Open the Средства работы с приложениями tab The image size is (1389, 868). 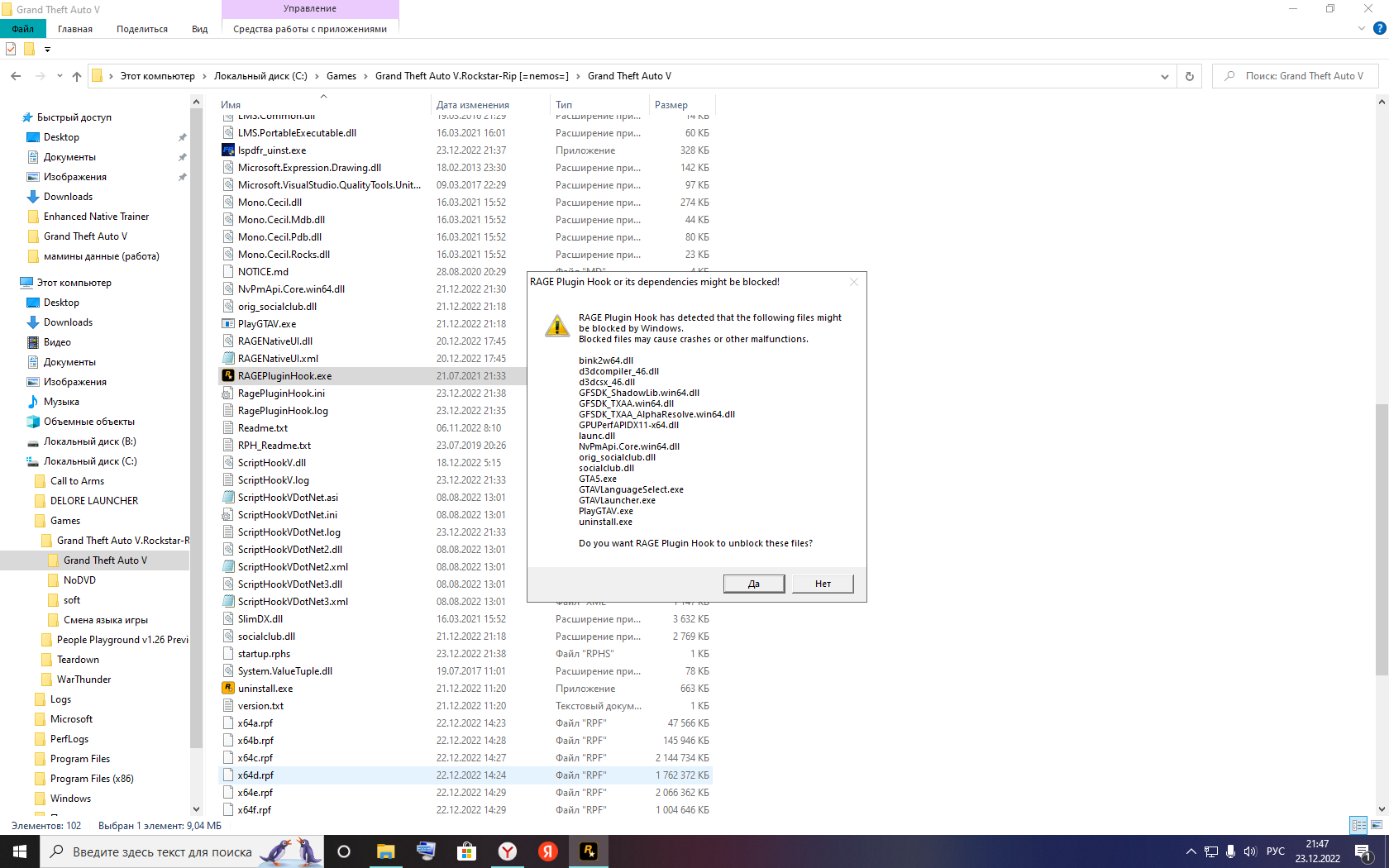[x=310, y=29]
